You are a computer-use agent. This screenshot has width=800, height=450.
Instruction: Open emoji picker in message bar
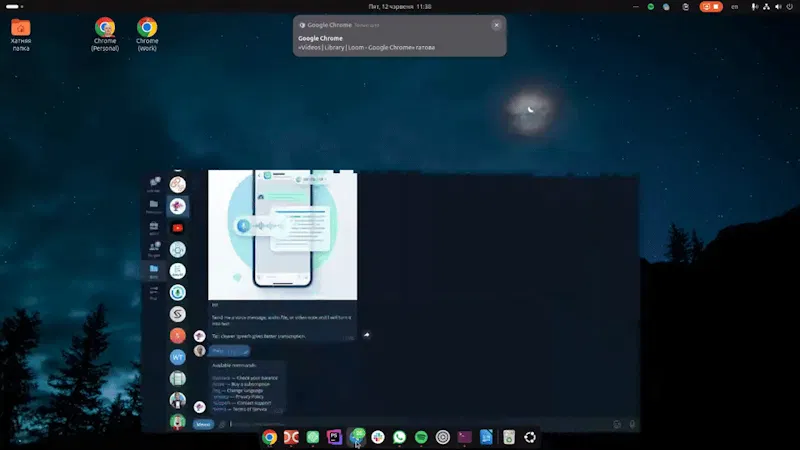[x=617, y=424]
